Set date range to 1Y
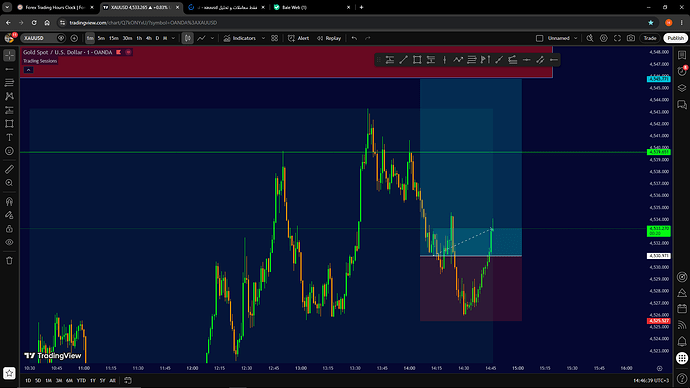This screenshot has height=388, width=690. (x=93, y=381)
